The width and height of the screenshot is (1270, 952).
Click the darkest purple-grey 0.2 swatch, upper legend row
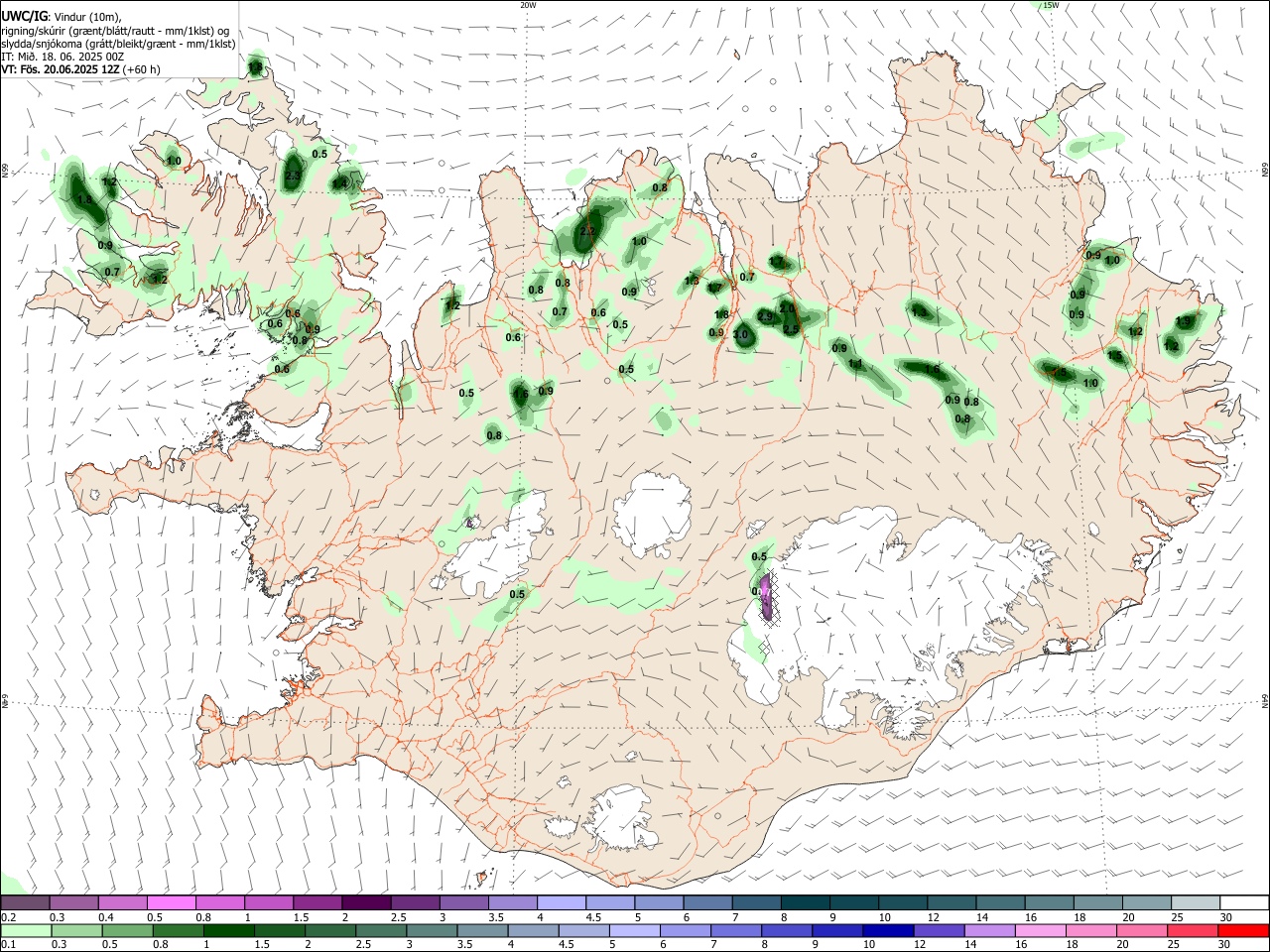tap(25, 902)
